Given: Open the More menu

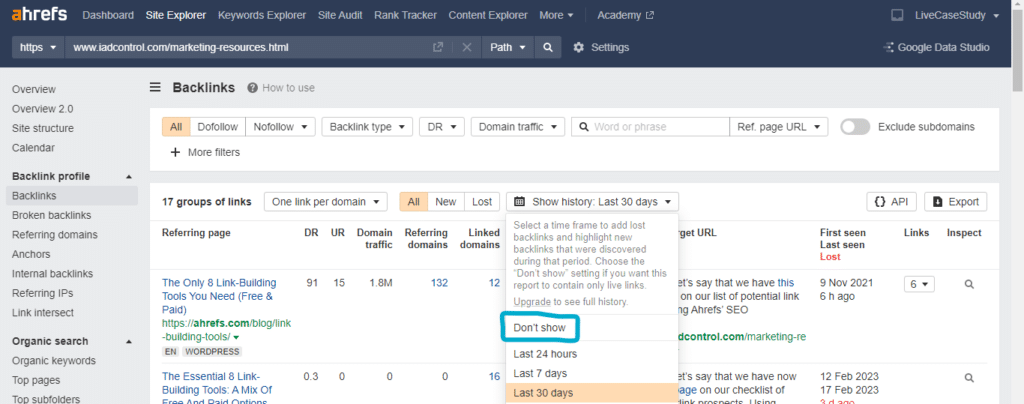Looking at the screenshot, I should coord(556,15).
